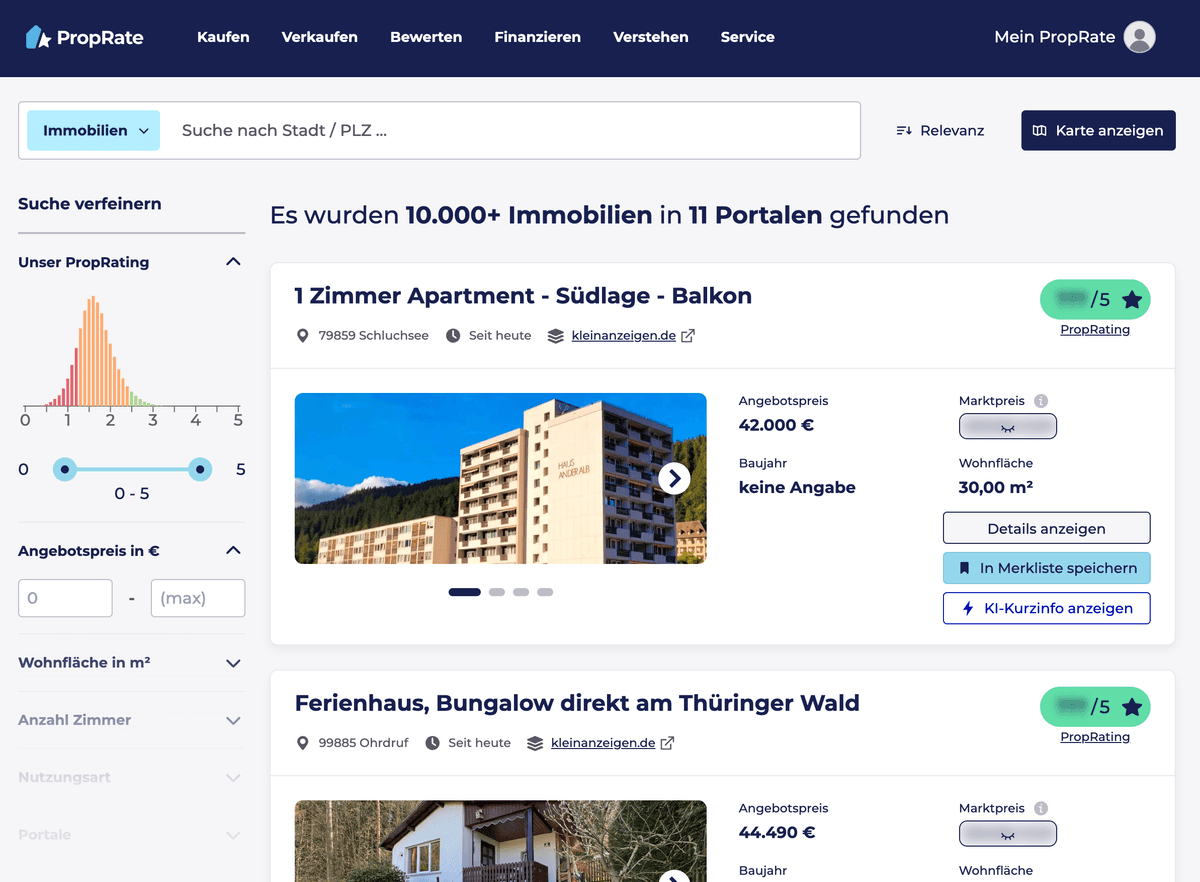Image resolution: width=1200 pixels, height=882 pixels.
Task: Click external link icon beside Ohrdruf kleinanzeigen.de
Action: coord(667,743)
